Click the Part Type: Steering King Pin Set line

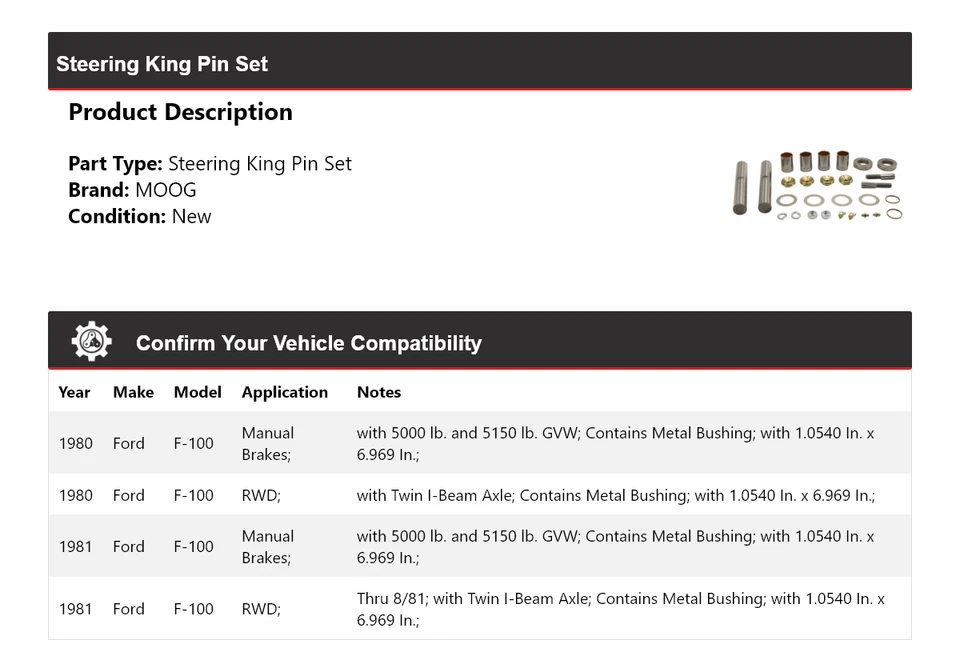point(210,164)
